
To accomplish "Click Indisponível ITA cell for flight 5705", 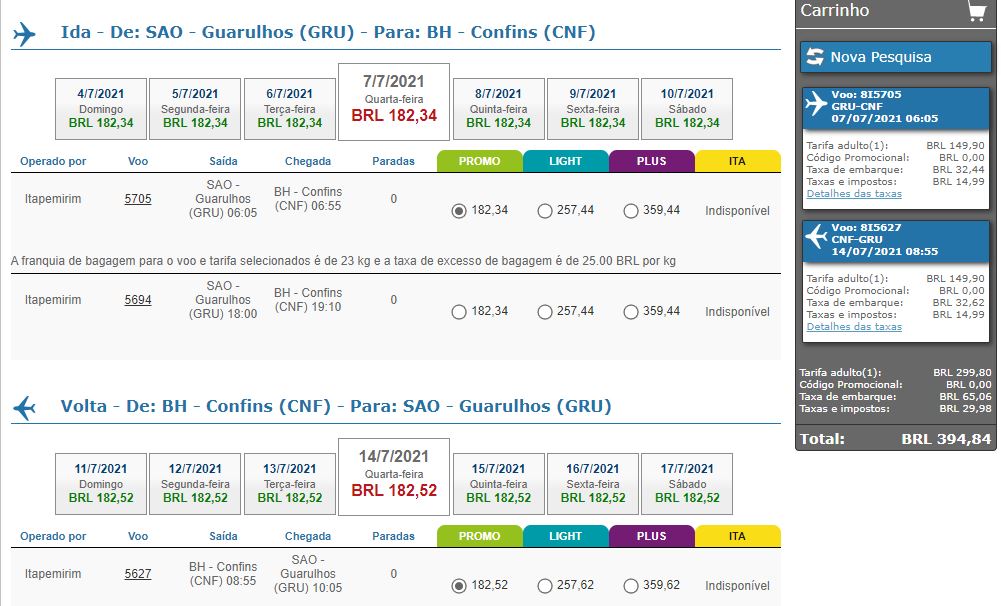I will click(737, 211).
